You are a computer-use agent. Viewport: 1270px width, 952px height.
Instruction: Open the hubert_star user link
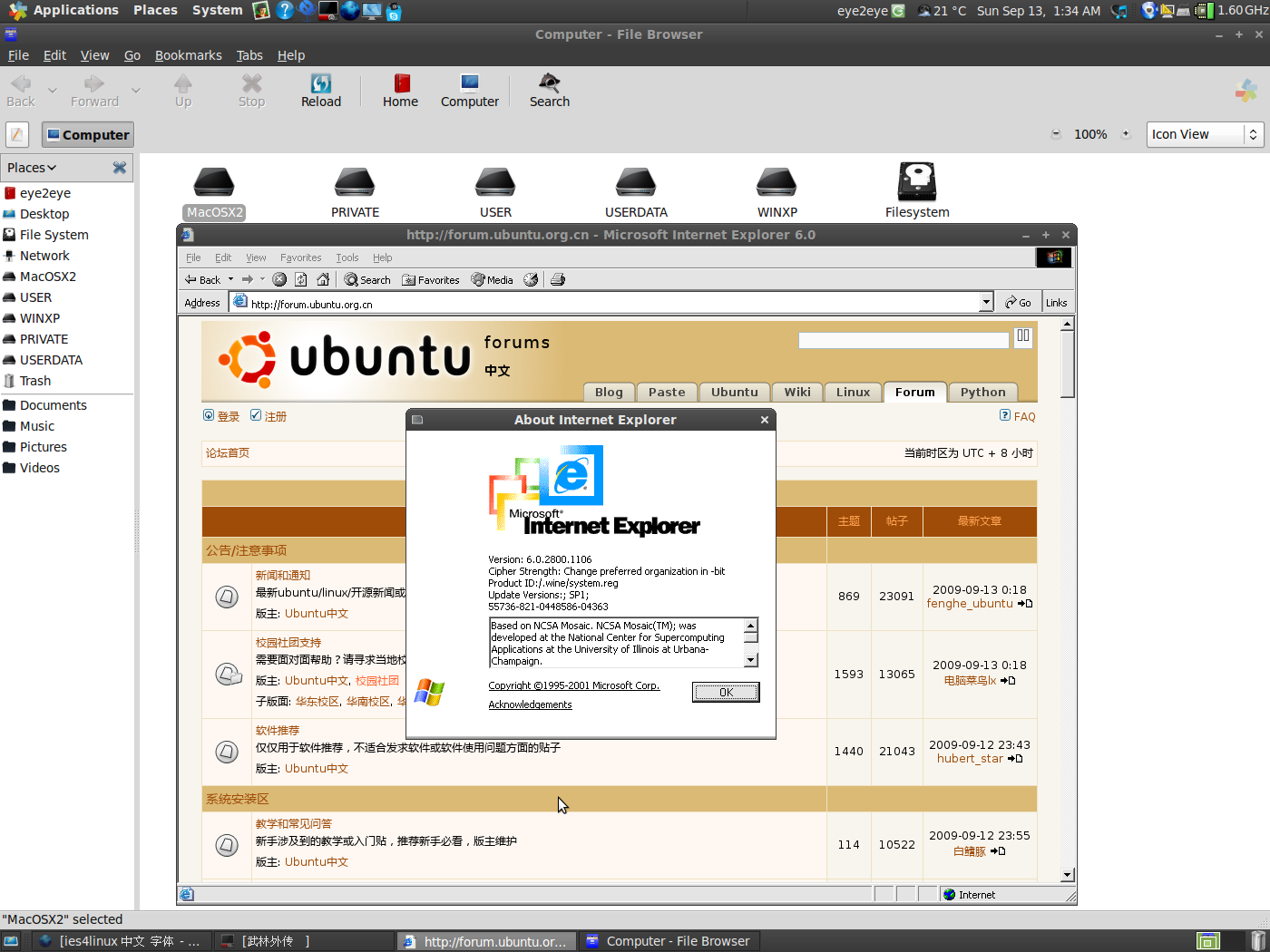[x=970, y=759]
